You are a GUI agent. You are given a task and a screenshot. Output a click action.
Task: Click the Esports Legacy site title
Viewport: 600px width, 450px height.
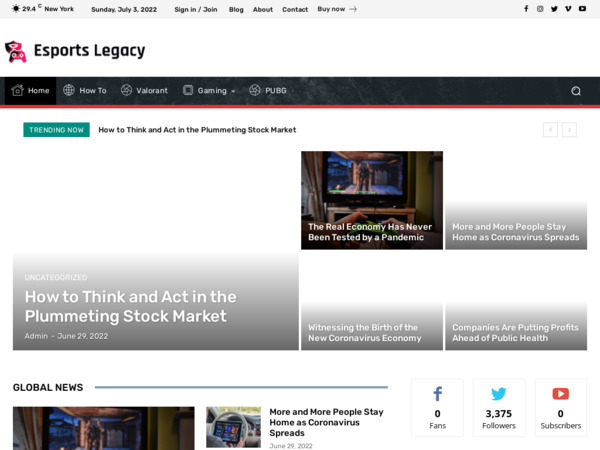(90, 51)
